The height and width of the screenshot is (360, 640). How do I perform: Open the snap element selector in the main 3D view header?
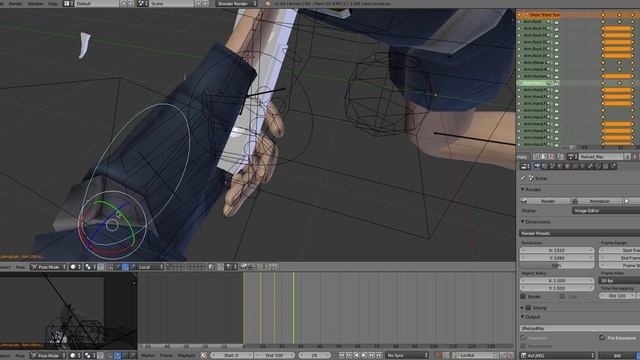coord(231,267)
